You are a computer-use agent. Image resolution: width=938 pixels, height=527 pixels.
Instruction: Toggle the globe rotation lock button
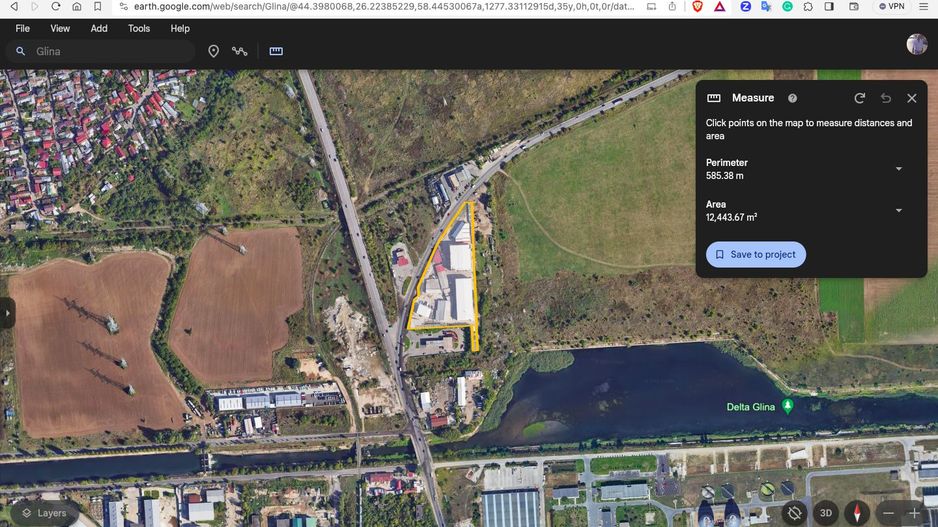coord(794,513)
